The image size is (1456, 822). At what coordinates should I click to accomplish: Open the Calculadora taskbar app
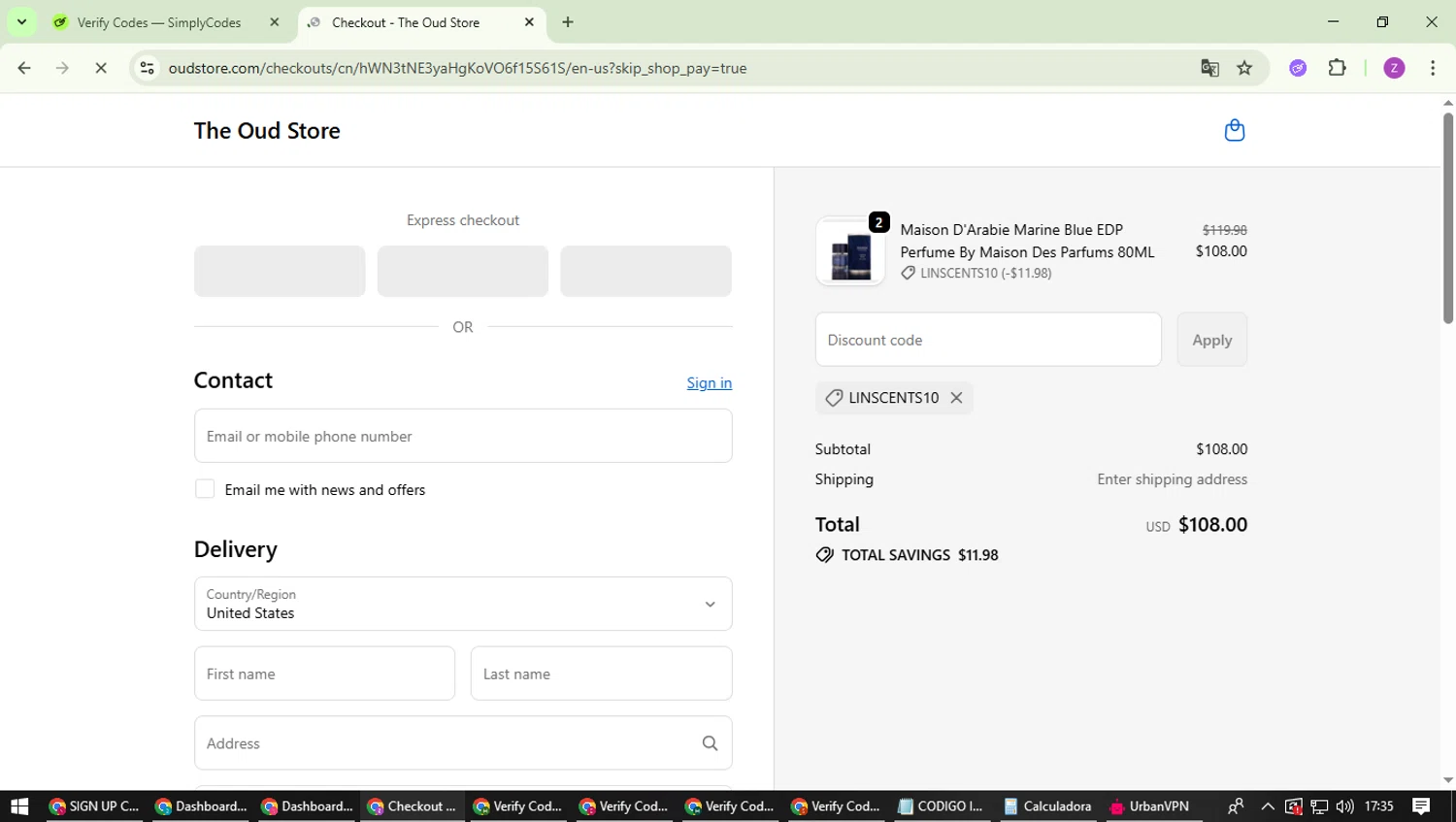1046,806
